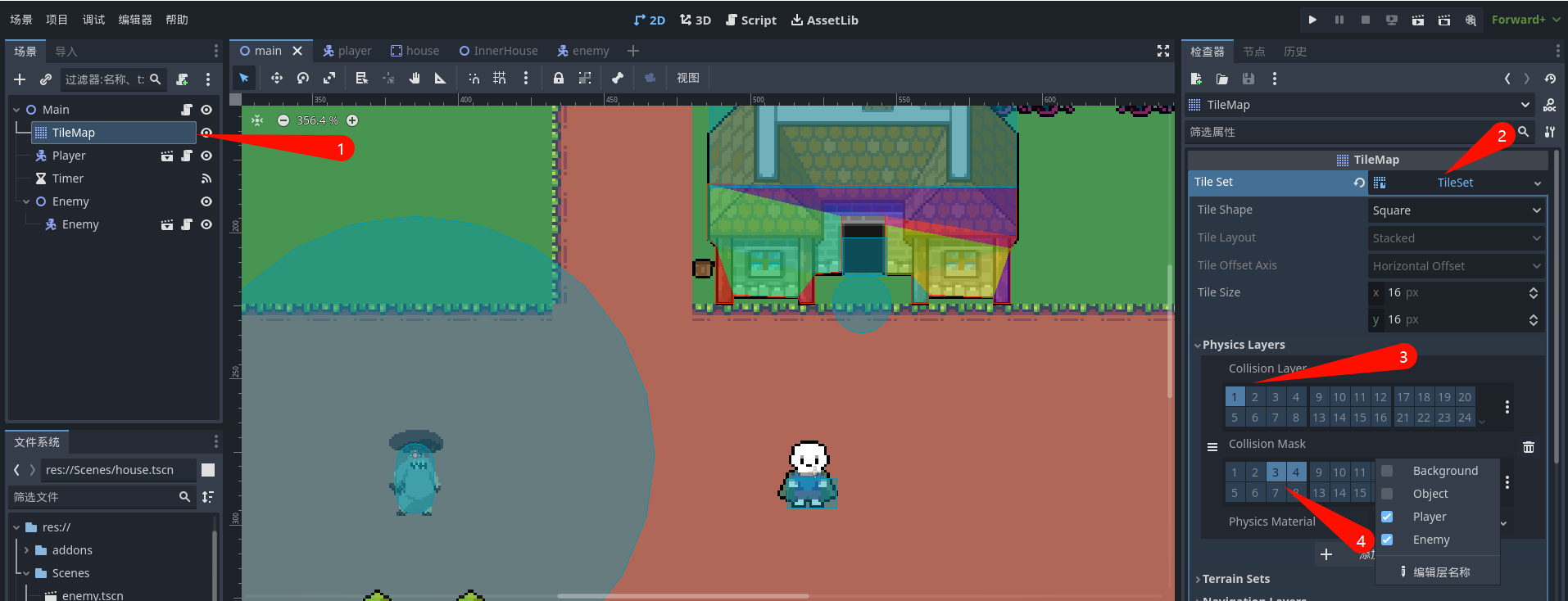Image resolution: width=1568 pixels, height=601 pixels.
Task: Open the TileSet resource dropdown arrow
Action: [x=1538, y=183]
